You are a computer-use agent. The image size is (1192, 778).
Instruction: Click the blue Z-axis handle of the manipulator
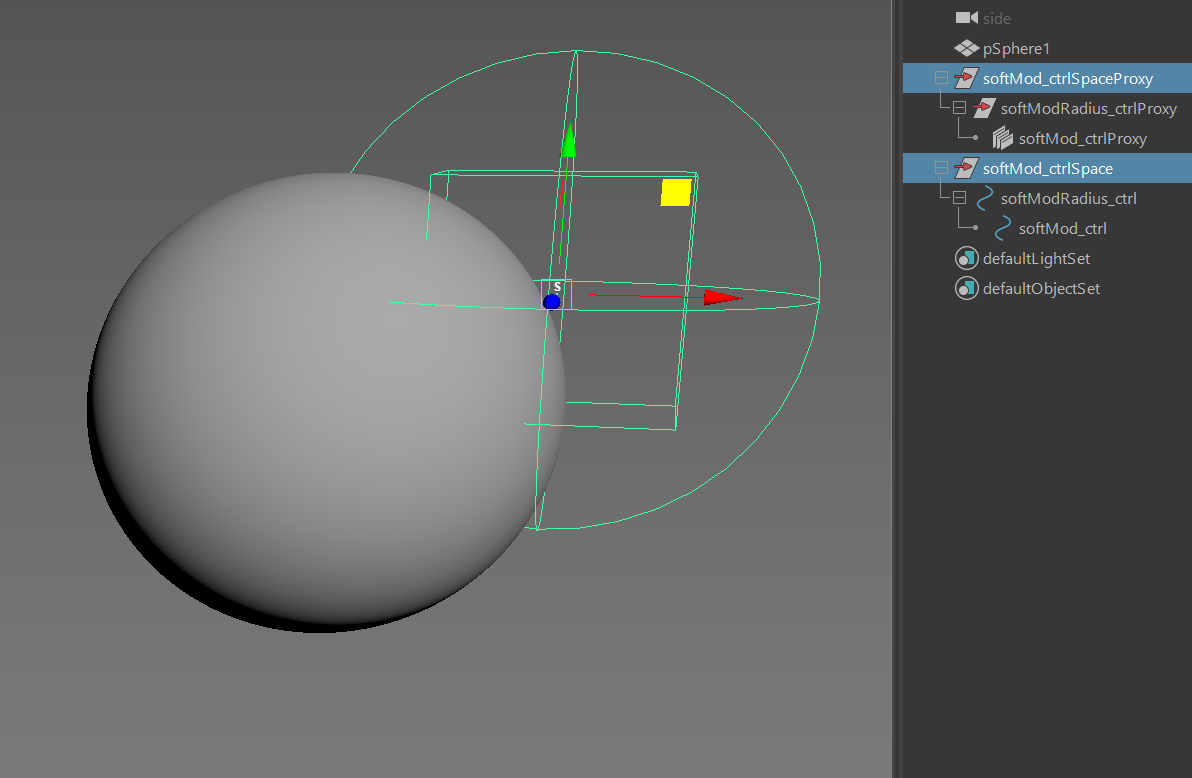(x=552, y=302)
